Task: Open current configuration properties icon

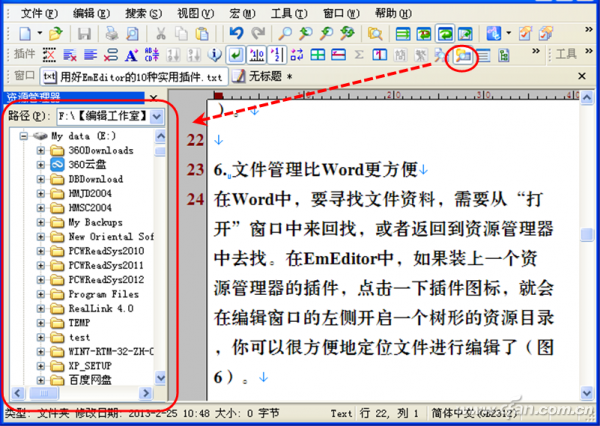Action: [525, 34]
